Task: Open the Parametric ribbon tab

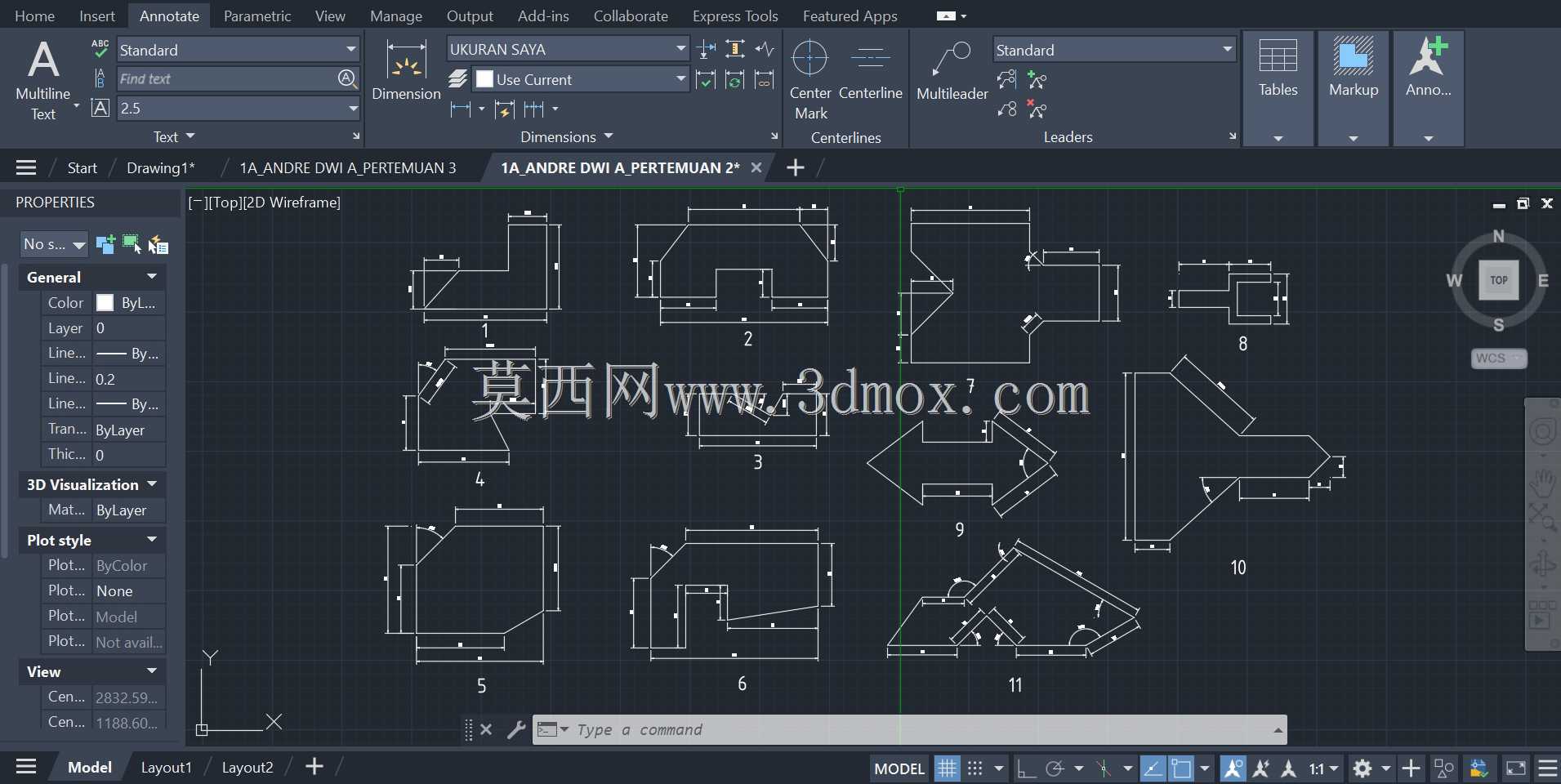Action: coord(257,16)
